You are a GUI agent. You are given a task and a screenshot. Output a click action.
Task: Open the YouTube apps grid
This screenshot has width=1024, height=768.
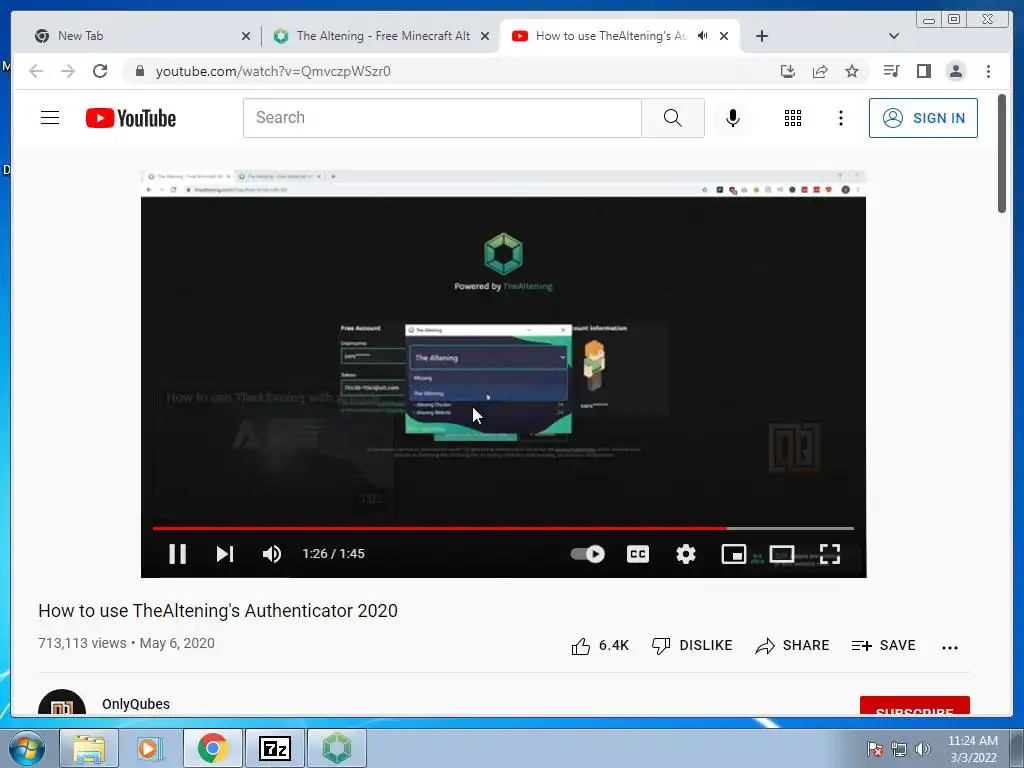pos(793,118)
